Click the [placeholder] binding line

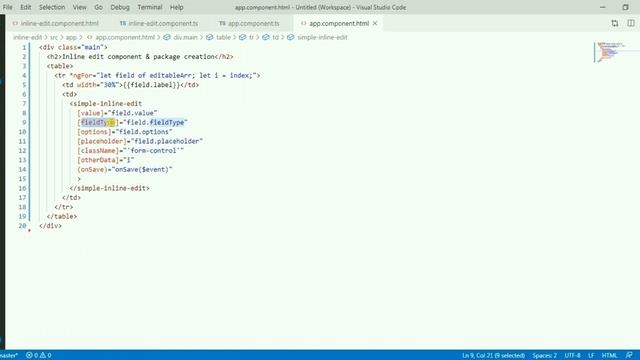coord(140,141)
